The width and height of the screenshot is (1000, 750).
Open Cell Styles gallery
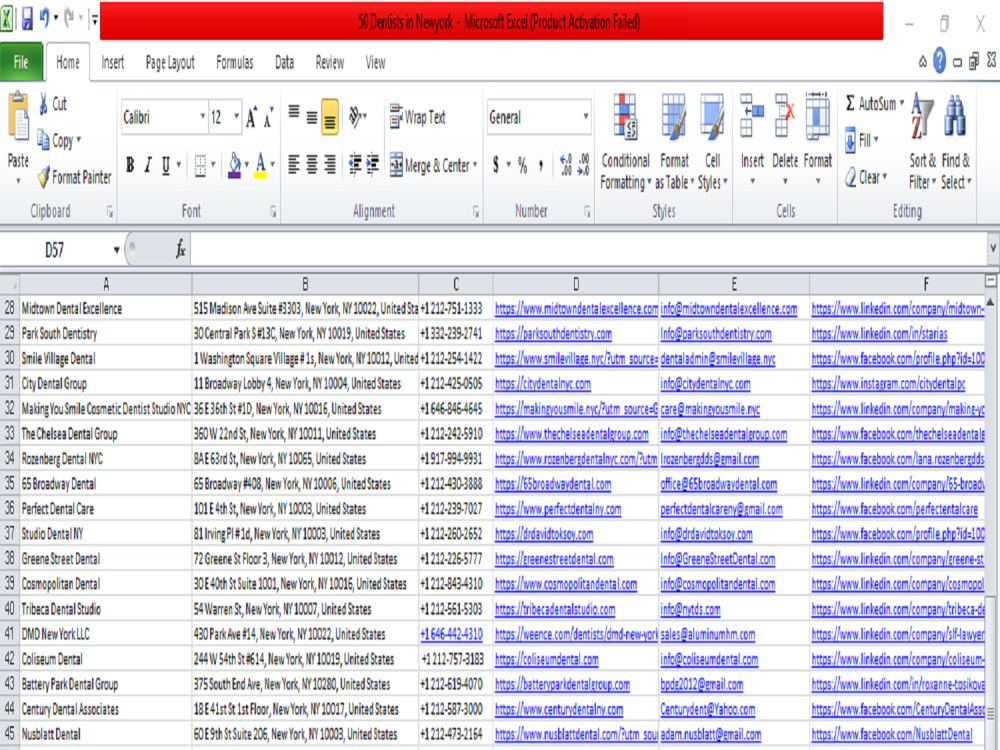(712, 142)
